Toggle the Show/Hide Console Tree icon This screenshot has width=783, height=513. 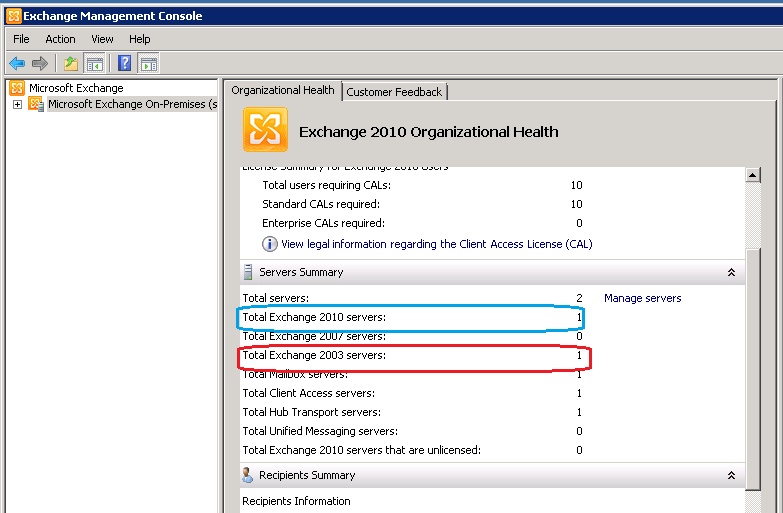tap(94, 63)
